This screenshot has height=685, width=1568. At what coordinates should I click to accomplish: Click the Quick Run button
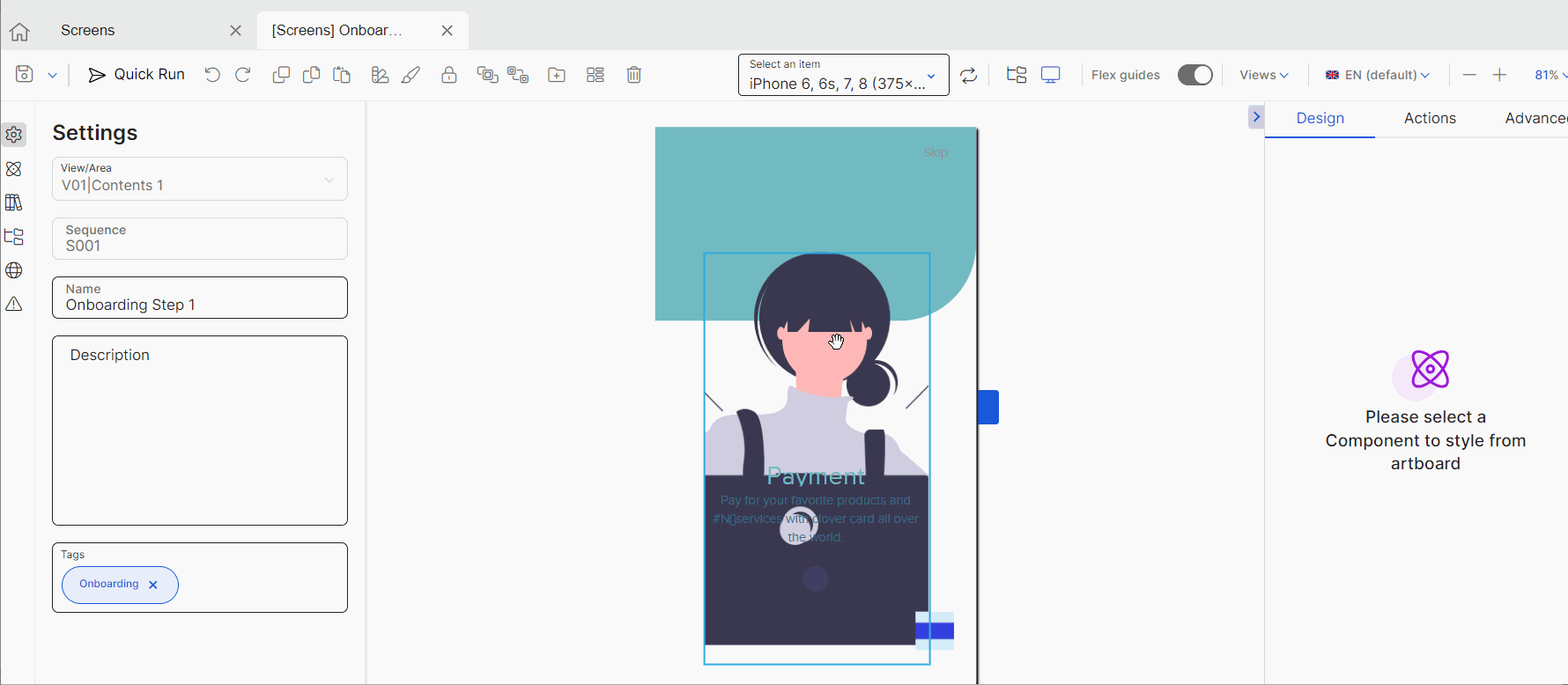(137, 75)
